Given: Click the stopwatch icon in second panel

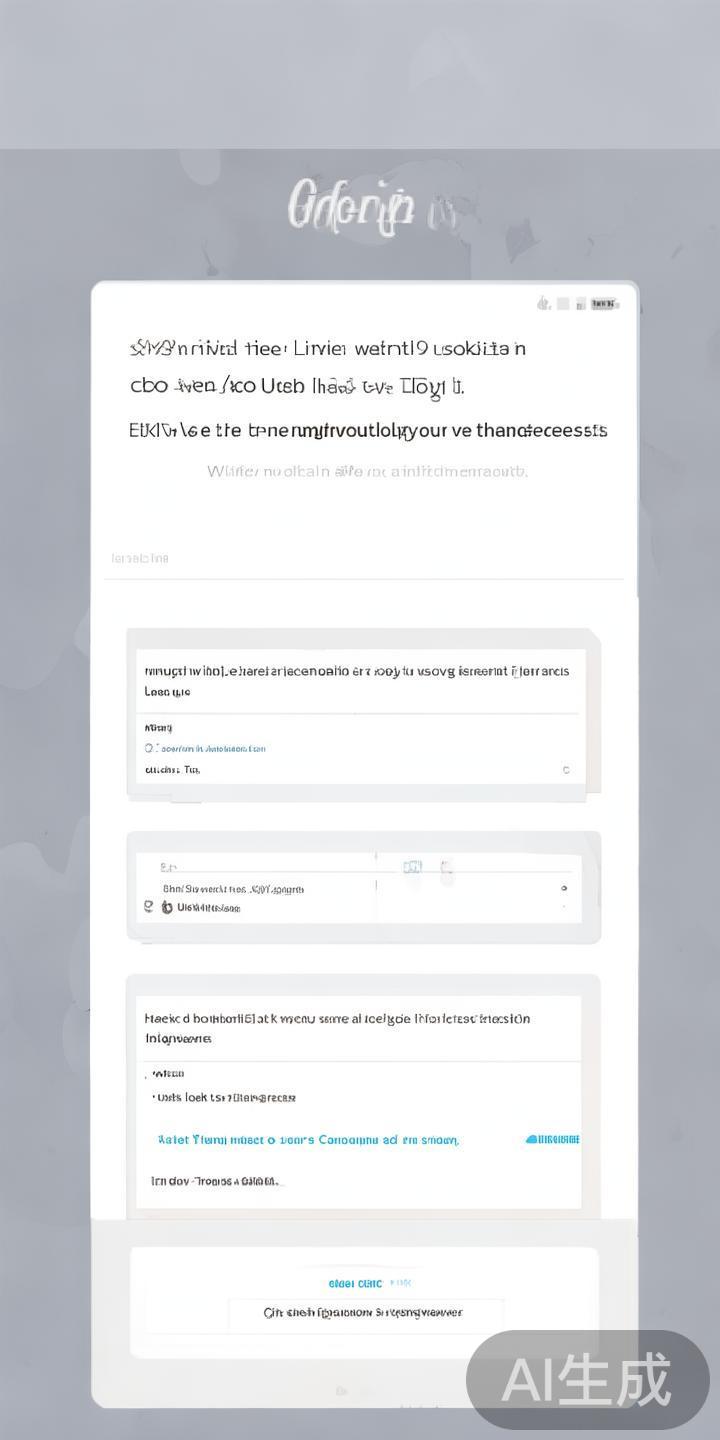Looking at the screenshot, I should [166, 907].
